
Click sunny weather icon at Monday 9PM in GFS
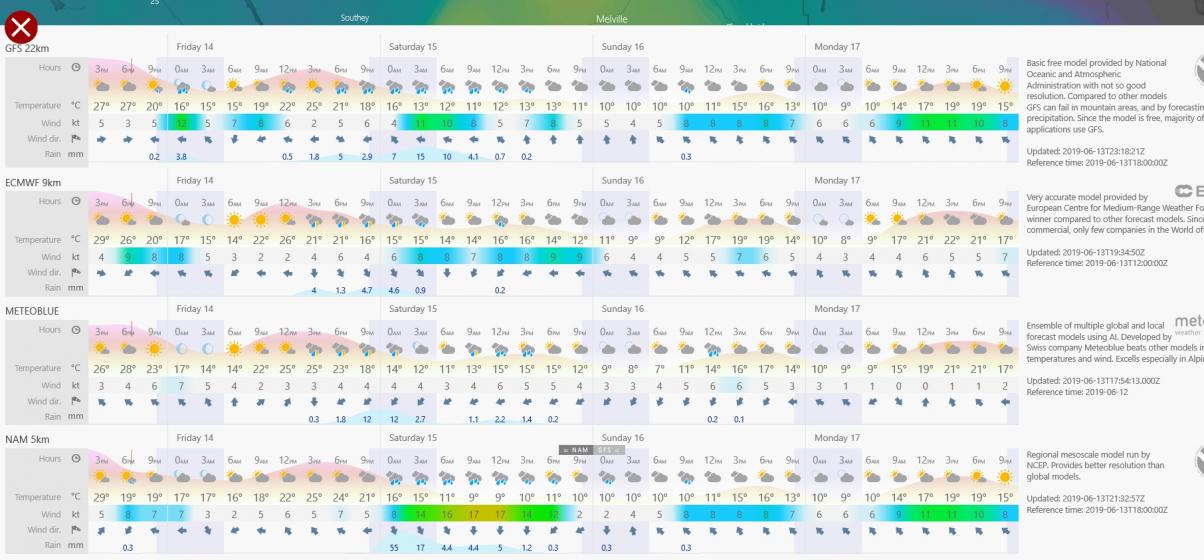[1004, 84]
